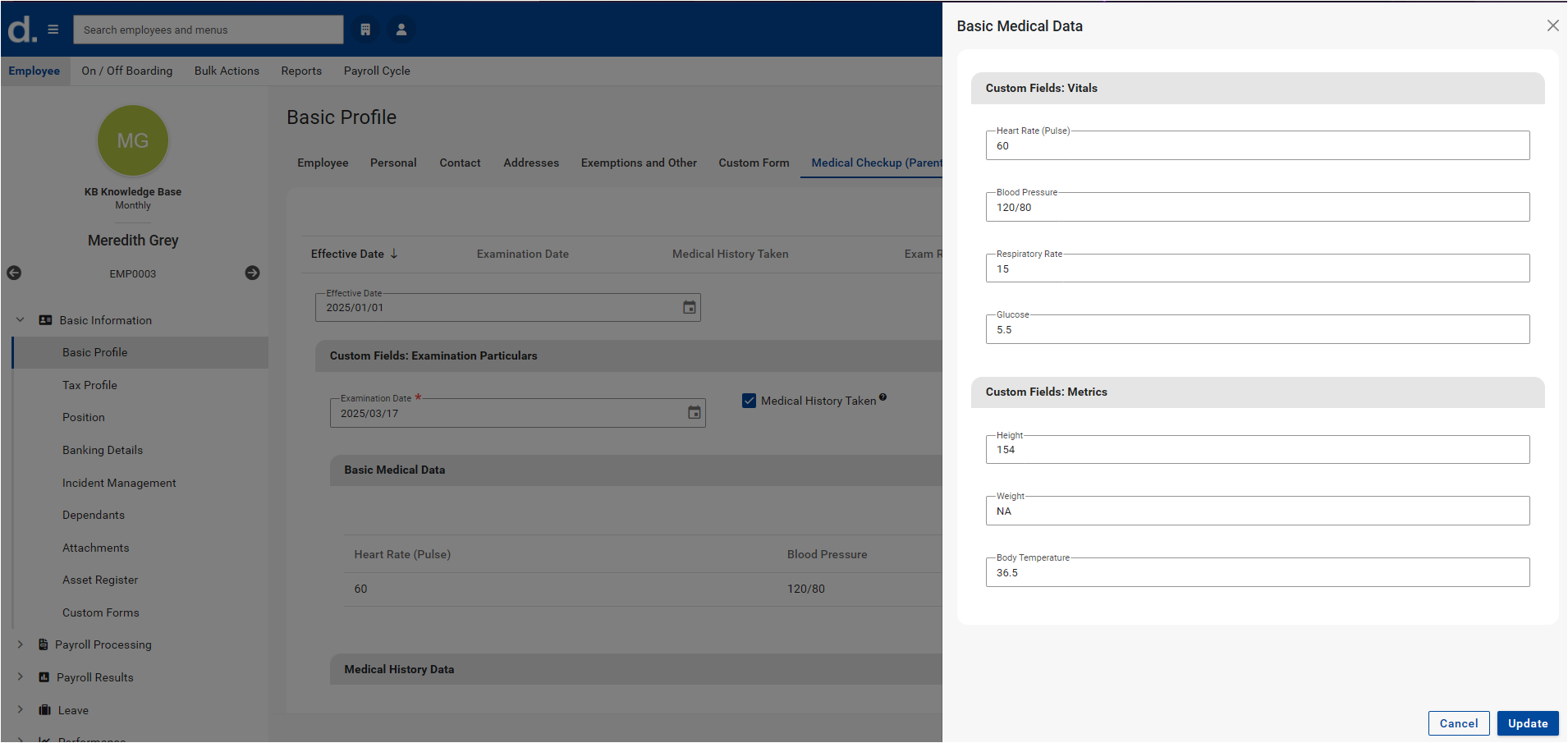The height and width of the screenshot is (743, 1568).
Task: Click the Blood Pressure input field
Action: 1257,208
